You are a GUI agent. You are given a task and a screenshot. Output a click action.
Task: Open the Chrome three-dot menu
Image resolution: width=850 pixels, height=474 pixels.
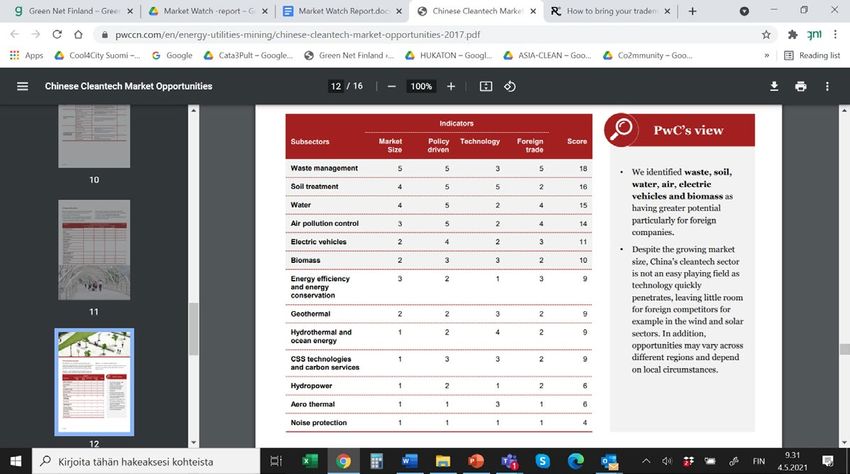point(835,35)
